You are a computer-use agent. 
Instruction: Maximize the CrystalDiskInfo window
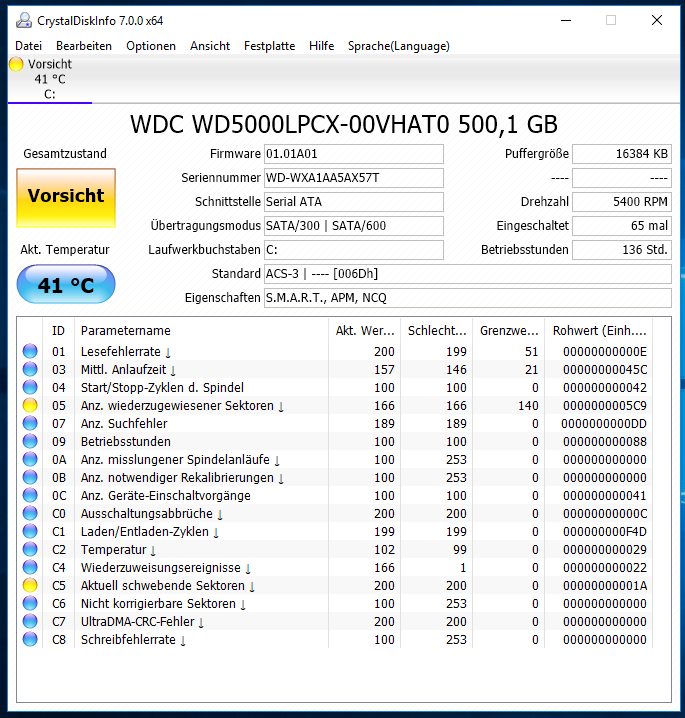point(611,20)
